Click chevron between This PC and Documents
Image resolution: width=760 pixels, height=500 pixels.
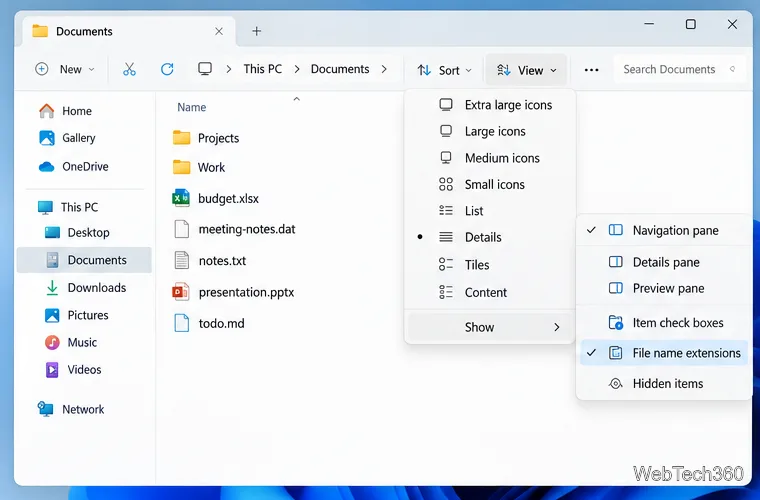[x=297, y=69]
